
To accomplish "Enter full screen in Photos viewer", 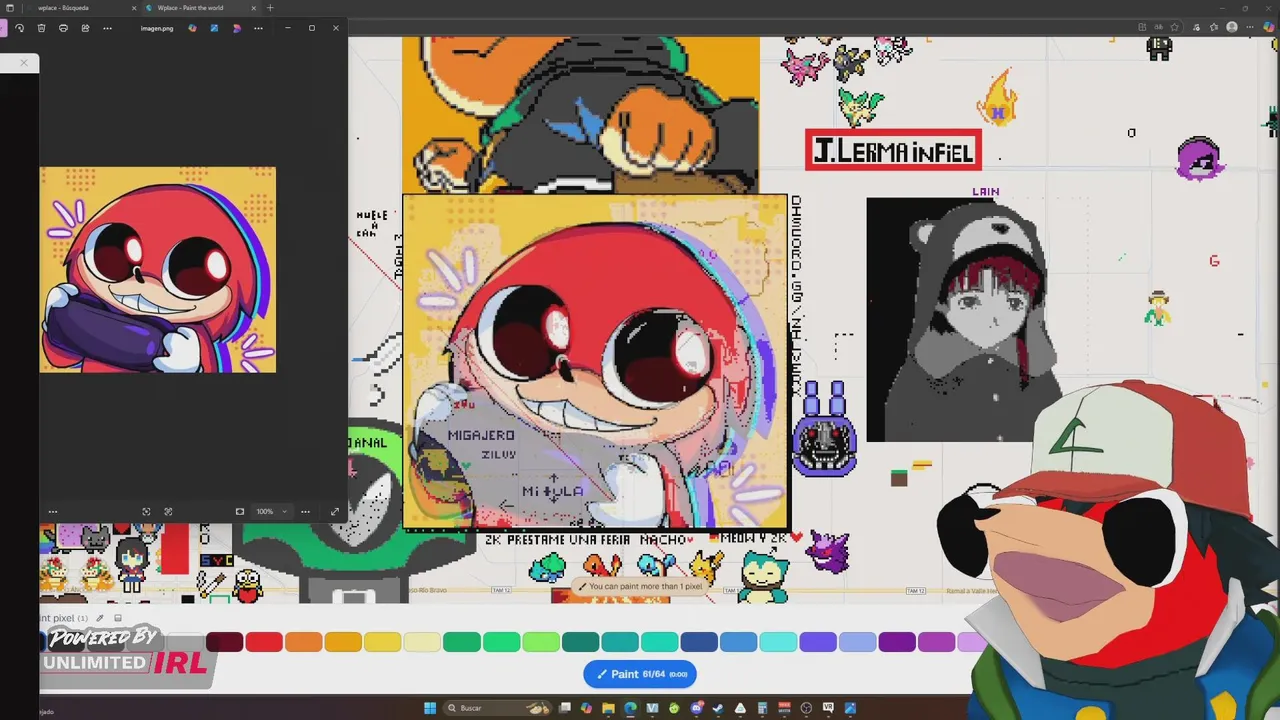I will (334, 511).
